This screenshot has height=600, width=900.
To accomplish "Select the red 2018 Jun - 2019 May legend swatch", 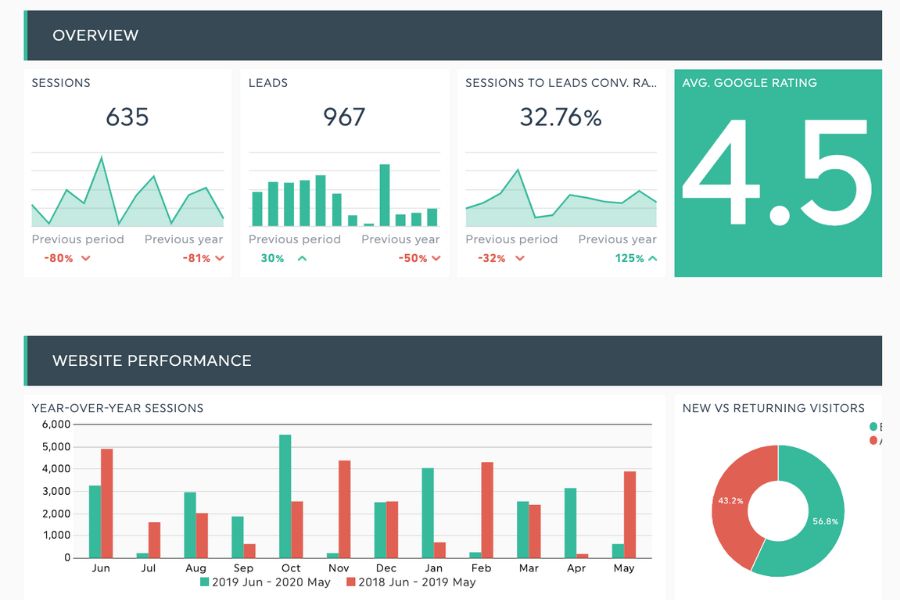I will pos(351,582).
